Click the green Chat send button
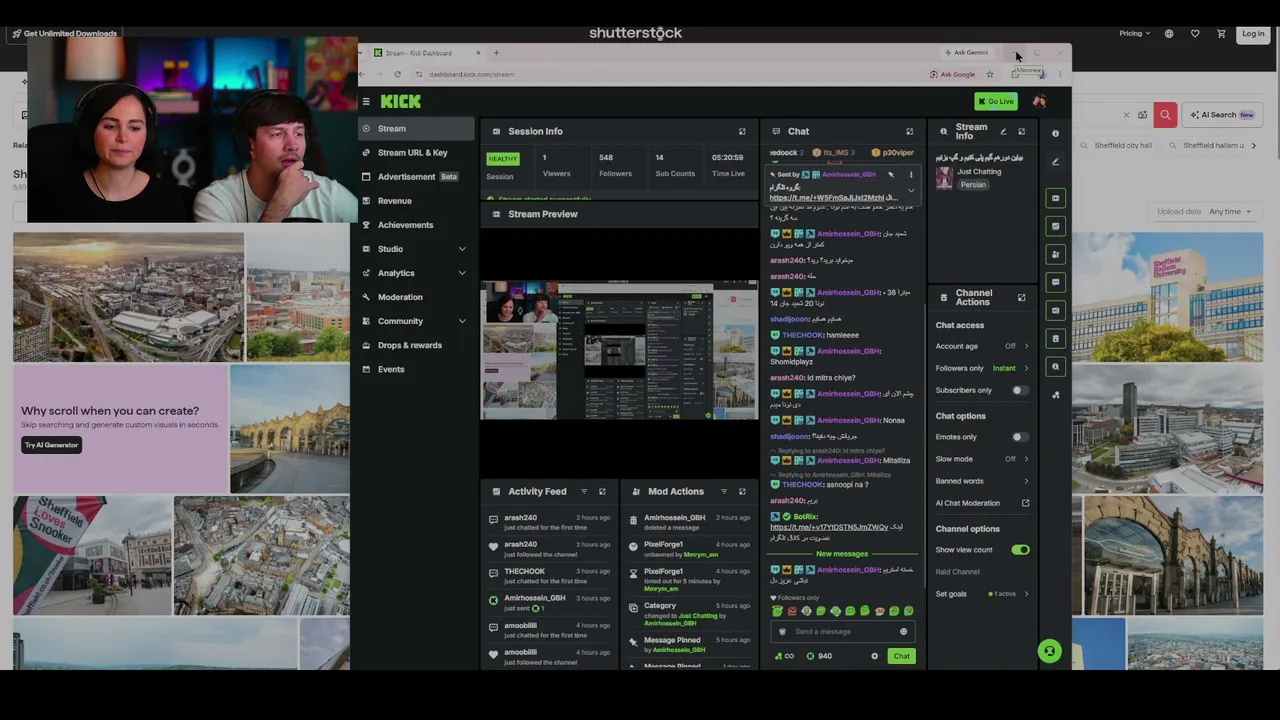Image resolution: width=1280 pixels, height=720 pixels. point(901,656)
